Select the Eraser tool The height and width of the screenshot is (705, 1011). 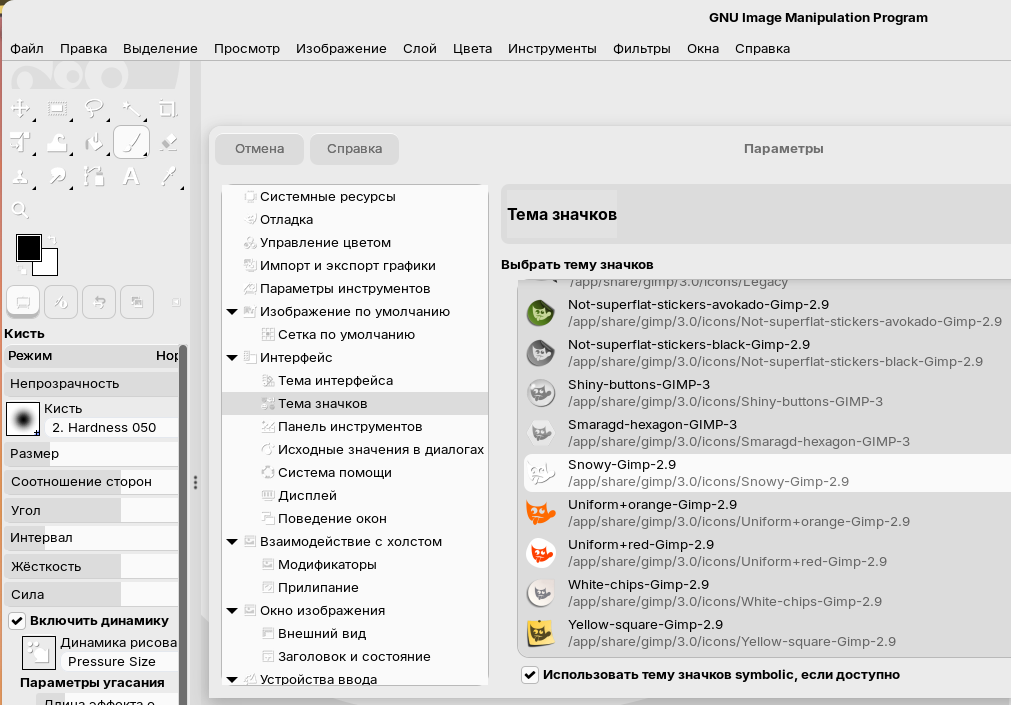coord(168,142)
